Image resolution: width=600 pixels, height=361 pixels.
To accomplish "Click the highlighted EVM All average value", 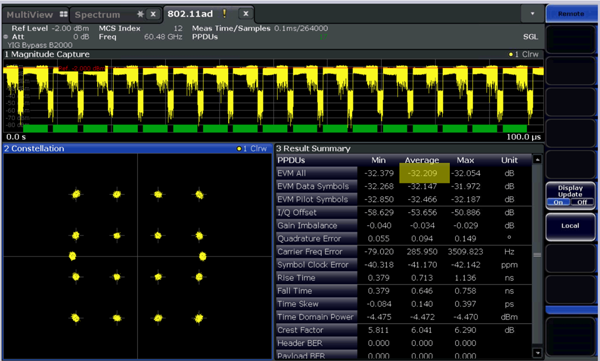I will 424,173.
